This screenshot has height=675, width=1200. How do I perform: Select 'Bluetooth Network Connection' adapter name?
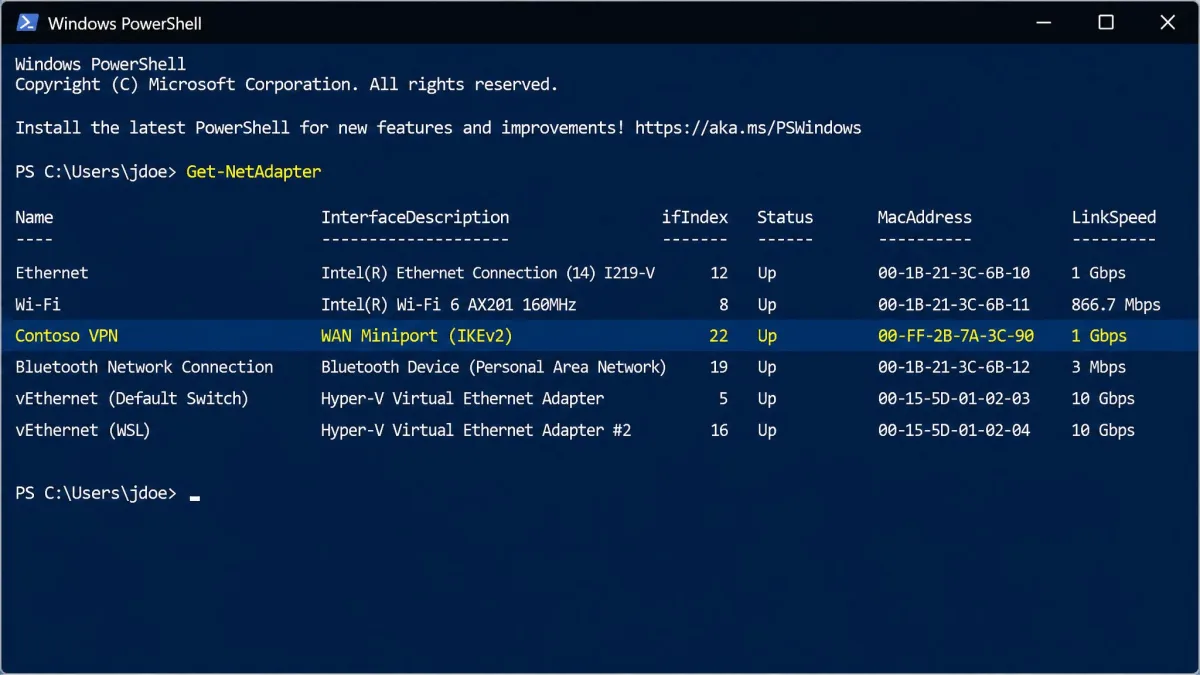144,367
